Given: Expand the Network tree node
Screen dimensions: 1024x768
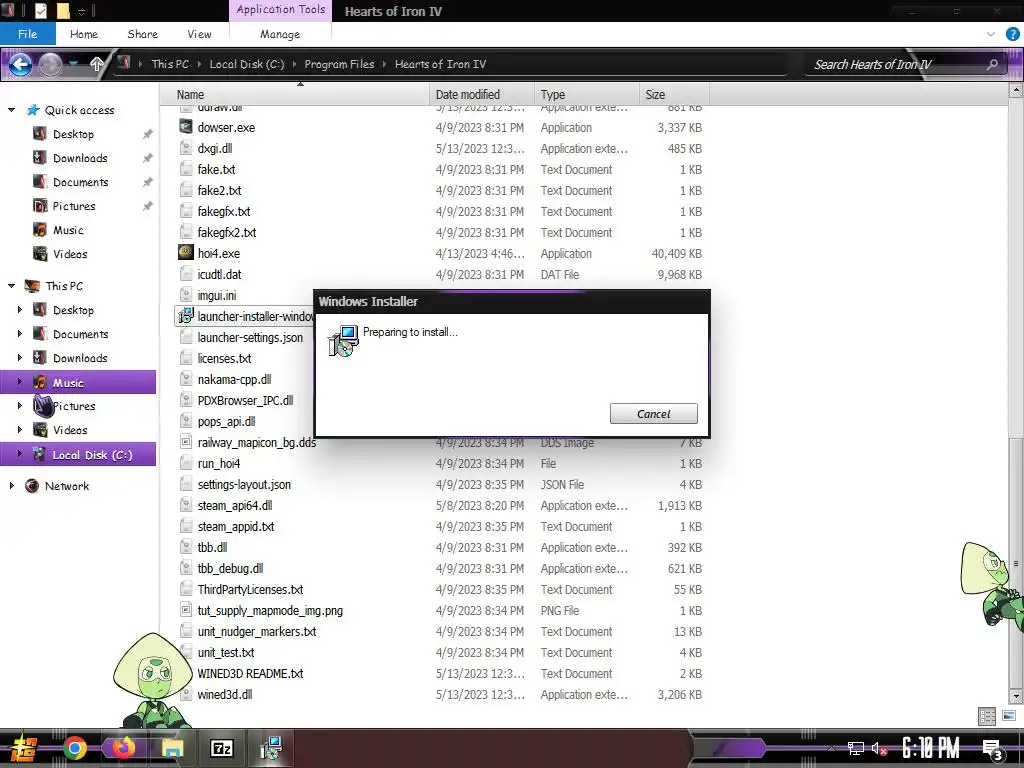Looking at the screenshot, I should pyautogui.click(x=11, y=486).
